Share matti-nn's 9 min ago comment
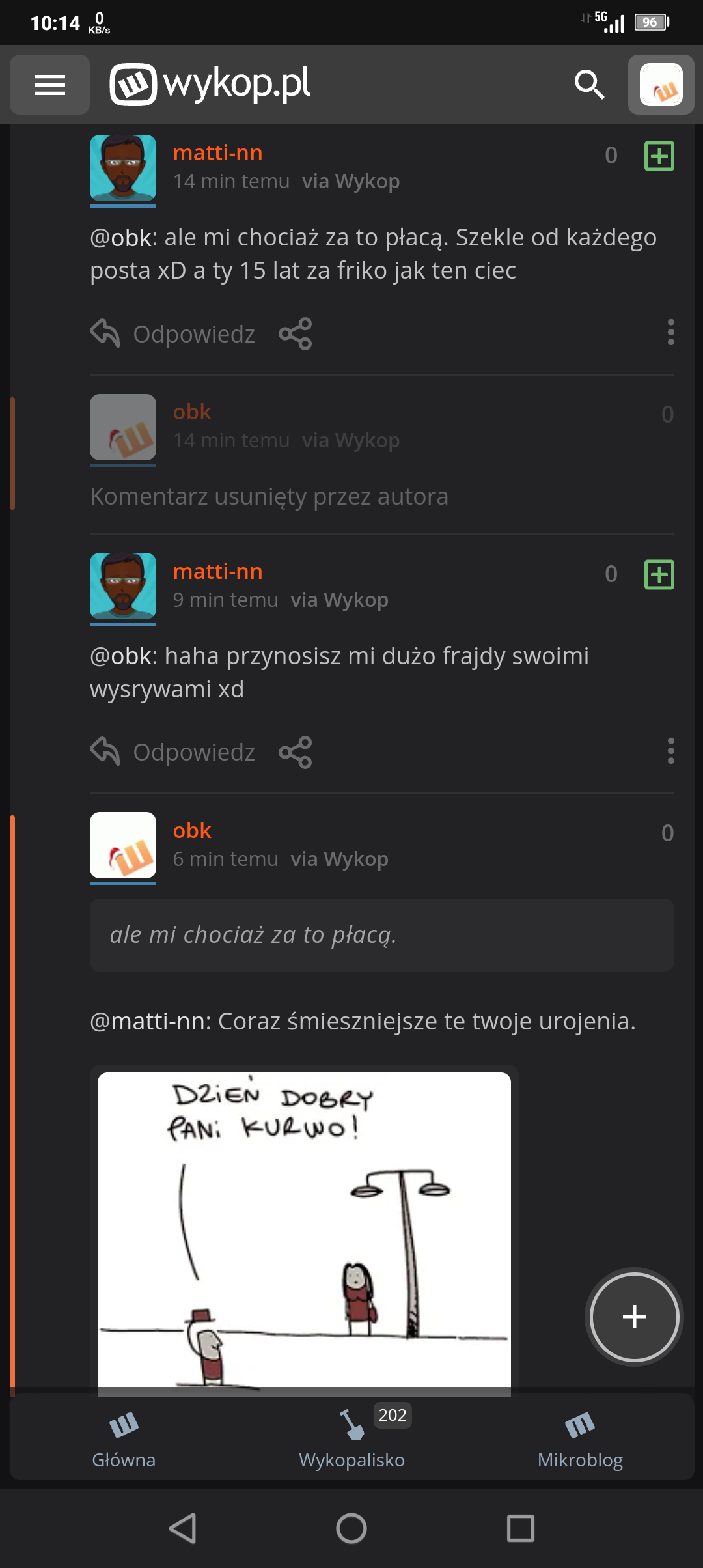703x1568 pixels. coord(296,753)
